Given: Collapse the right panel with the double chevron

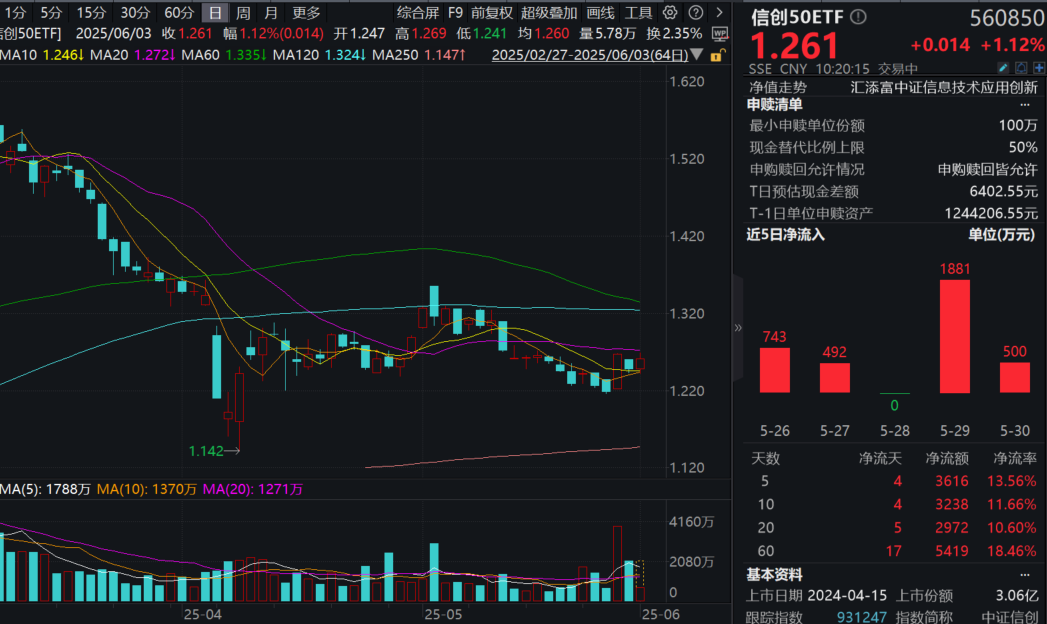Looking at the screenshot, I should tap(737, 327).
